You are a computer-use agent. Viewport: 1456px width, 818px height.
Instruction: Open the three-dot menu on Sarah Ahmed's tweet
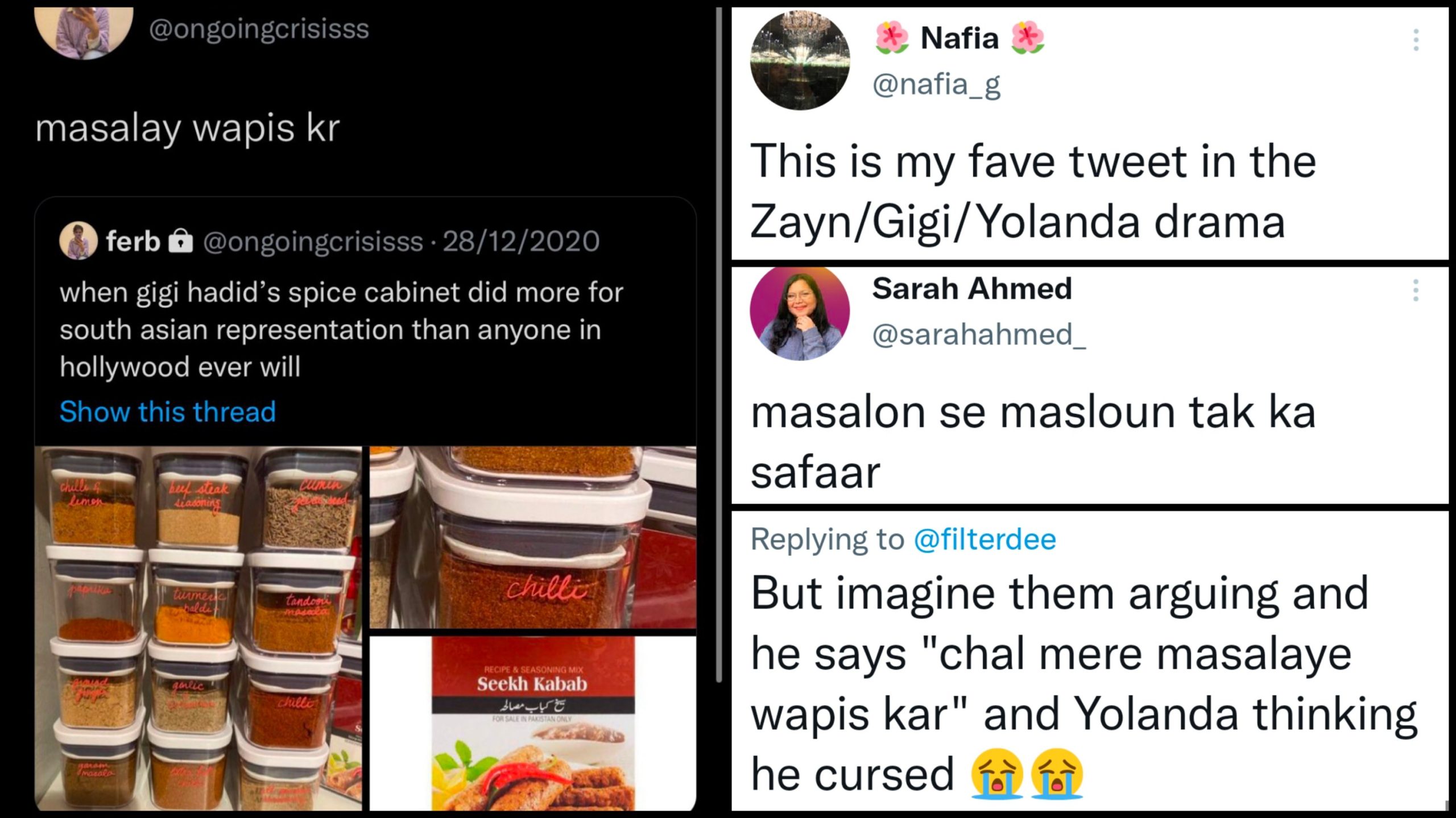[1416, 290]
